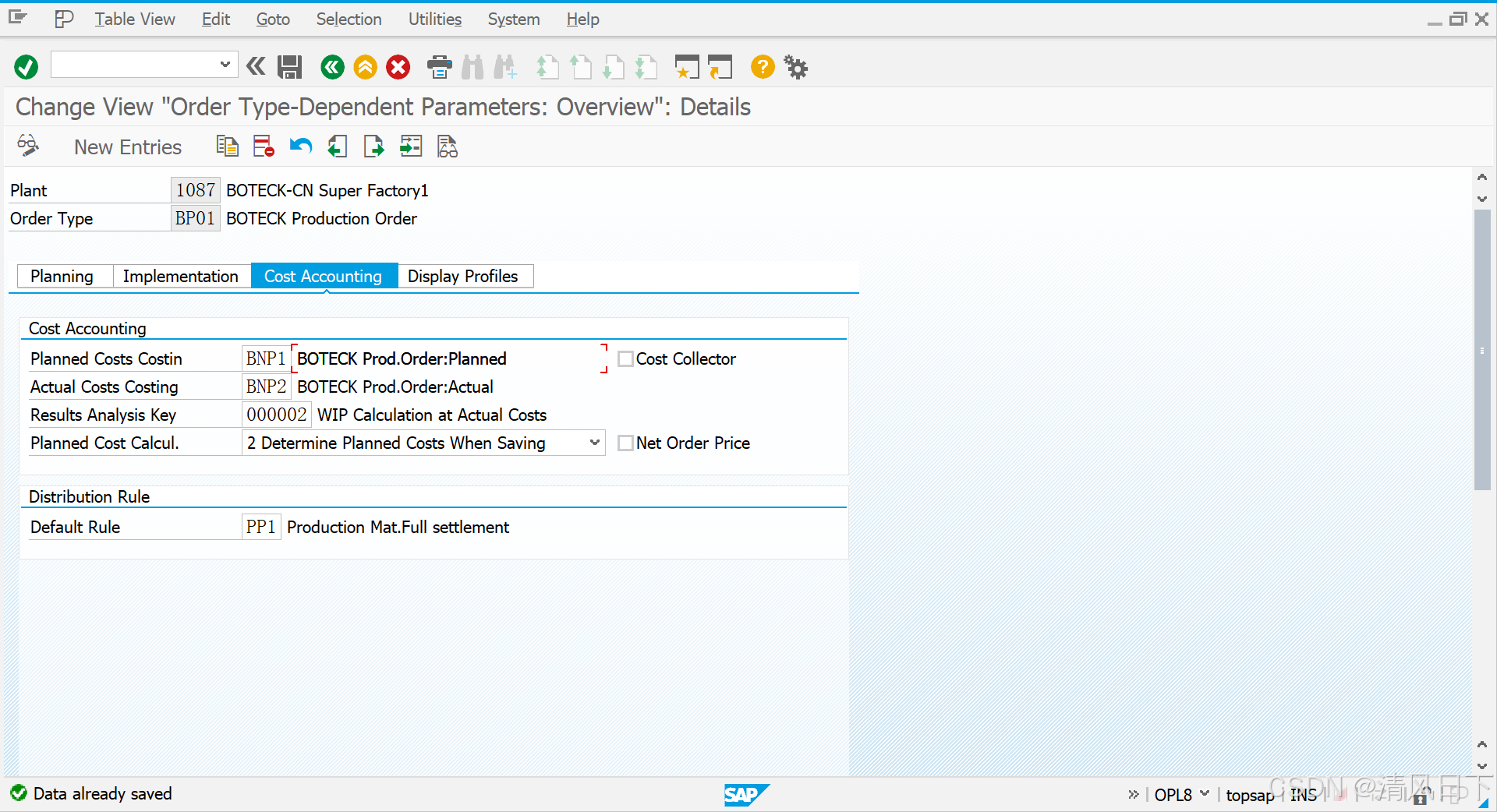This screenshot has width=1497, height=812.
Task: Open the System menu
Action: point(514,19)
